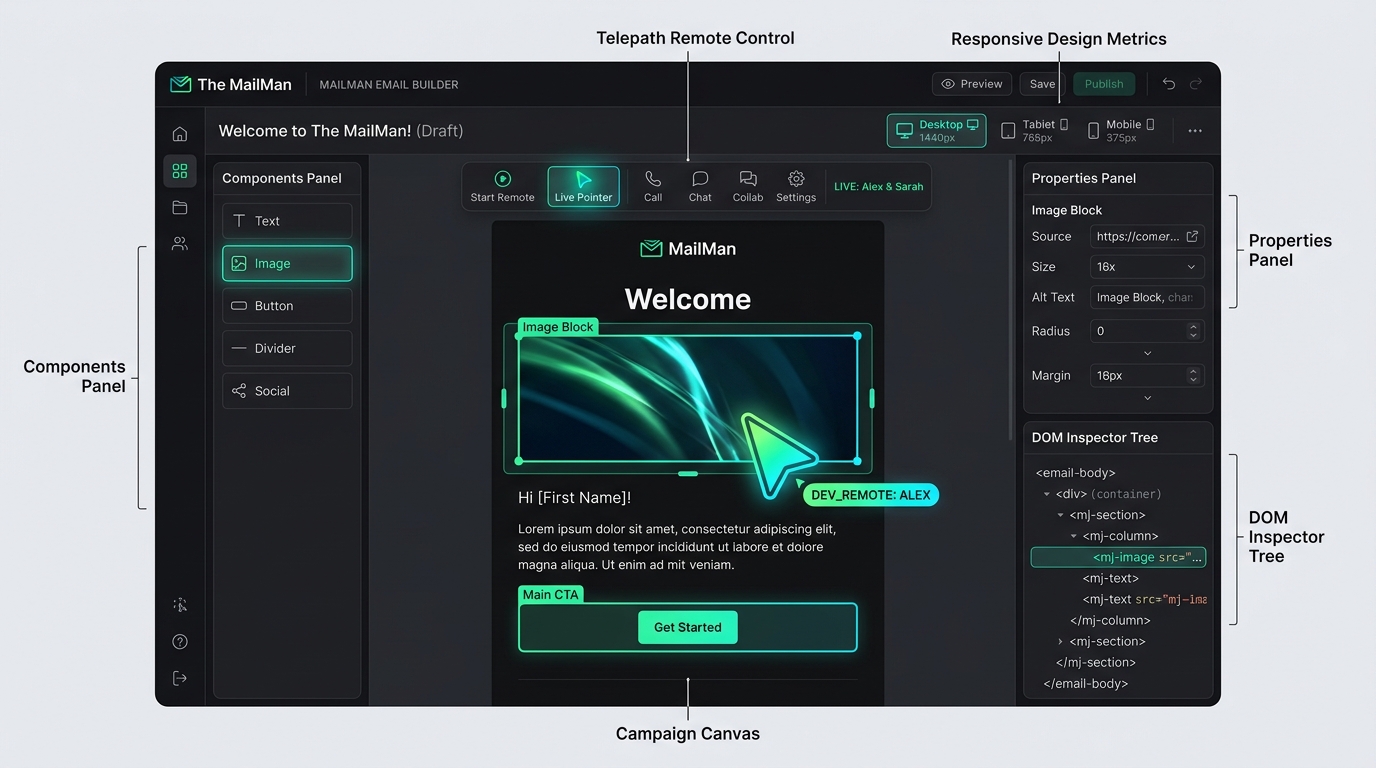Collapse the first <mj-section> node

(1061, 515)
